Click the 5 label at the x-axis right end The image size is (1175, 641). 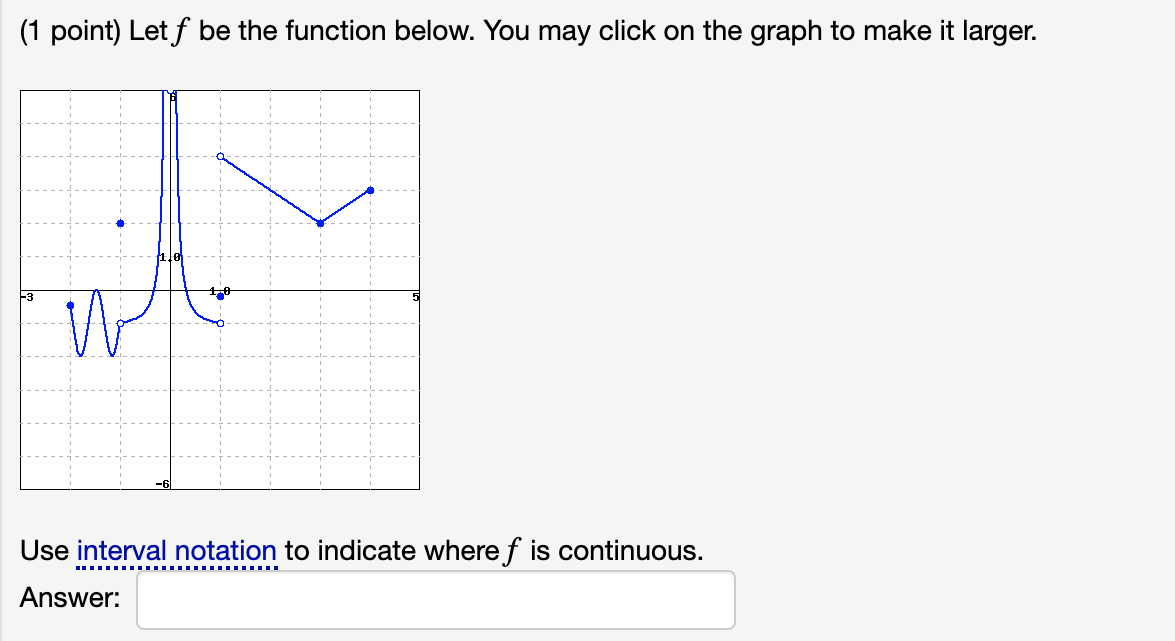415,298
